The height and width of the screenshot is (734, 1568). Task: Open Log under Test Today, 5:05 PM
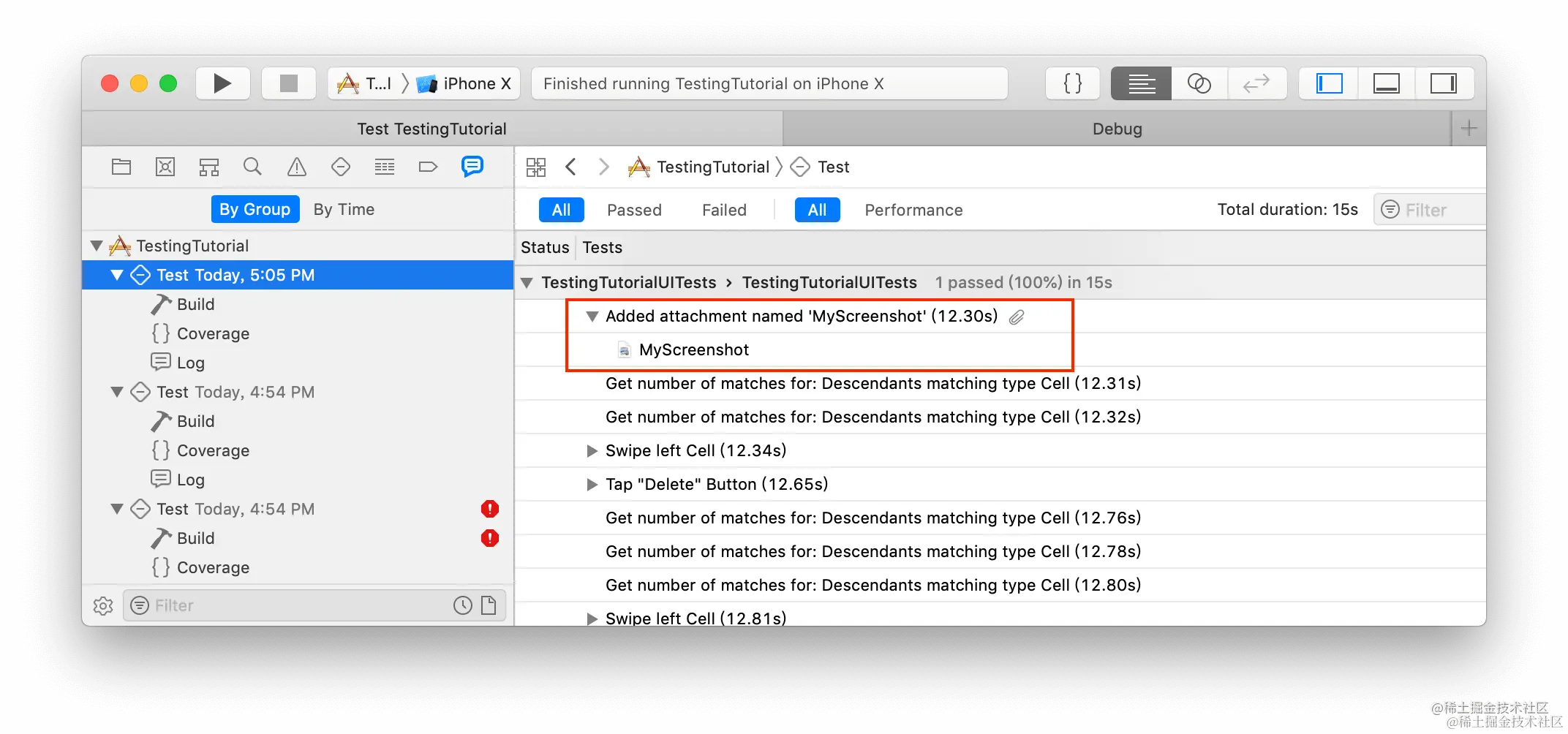[x=190, y=363]
